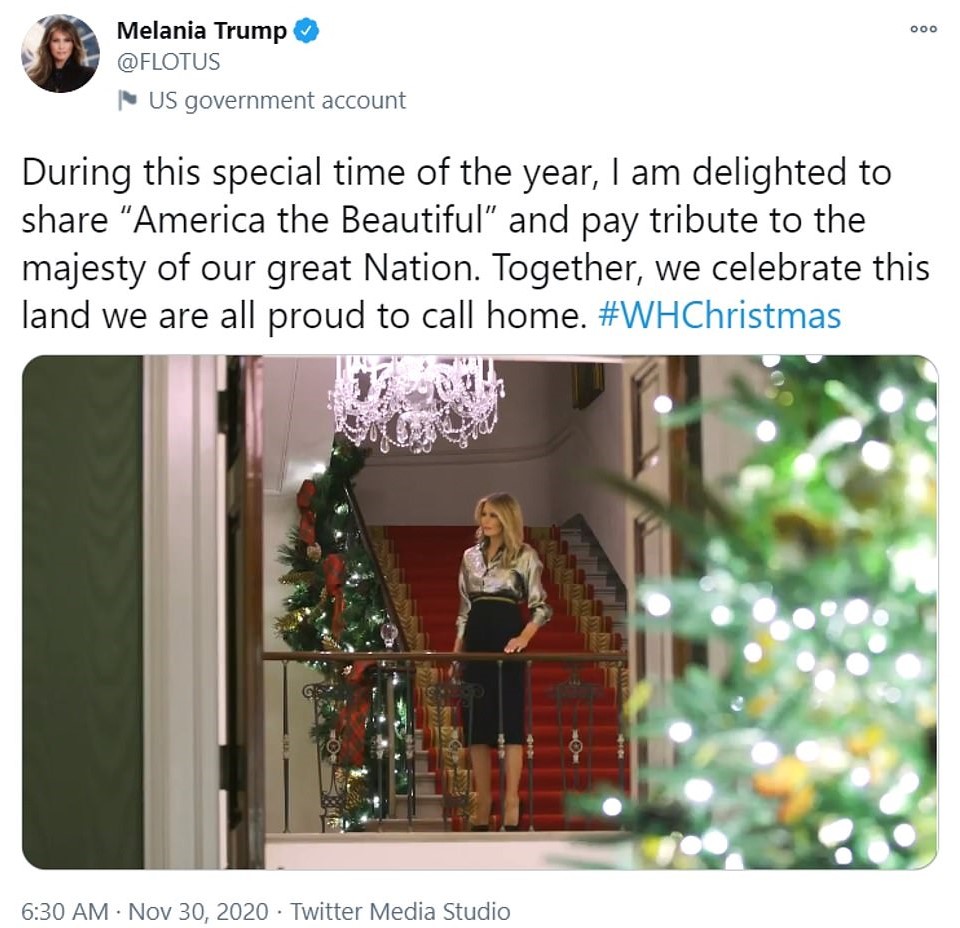Open Melania Trump's profile picture

click(60, 54)
